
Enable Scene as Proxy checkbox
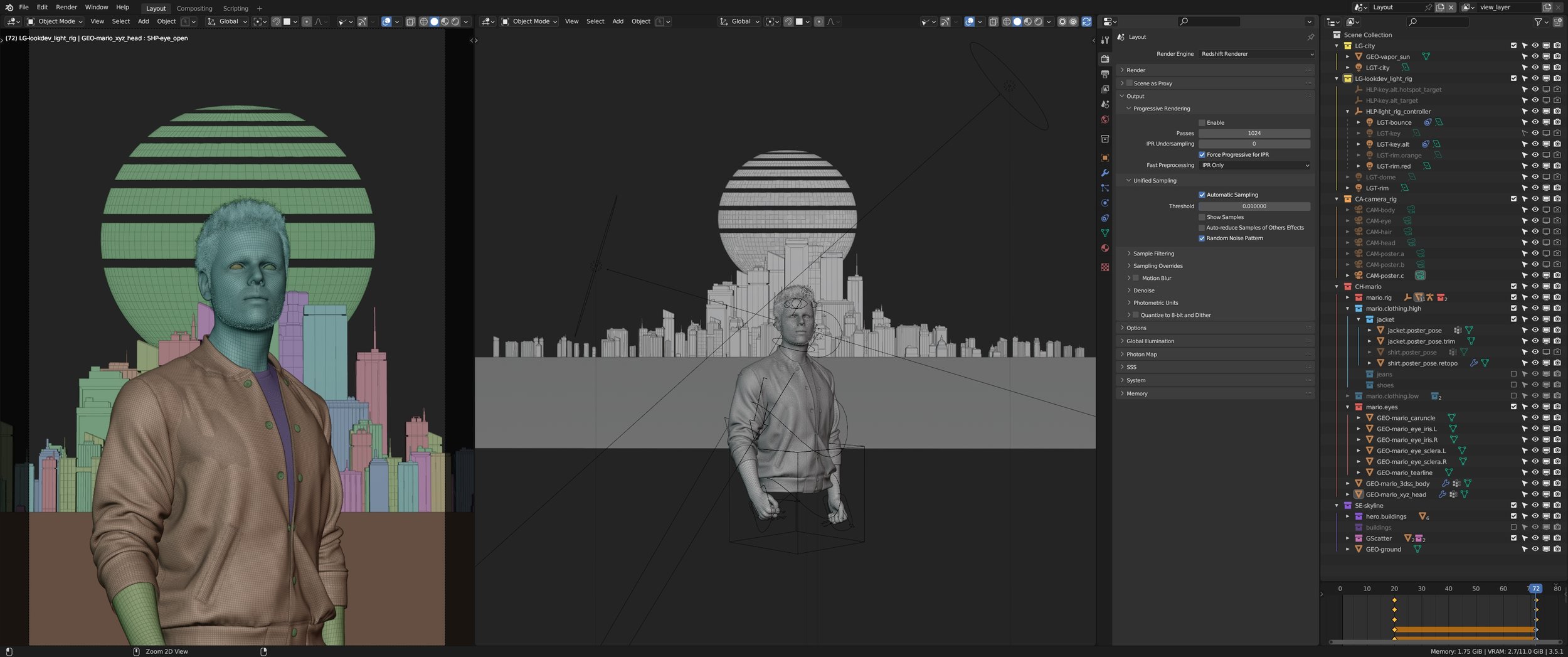tap(1129, 83)
